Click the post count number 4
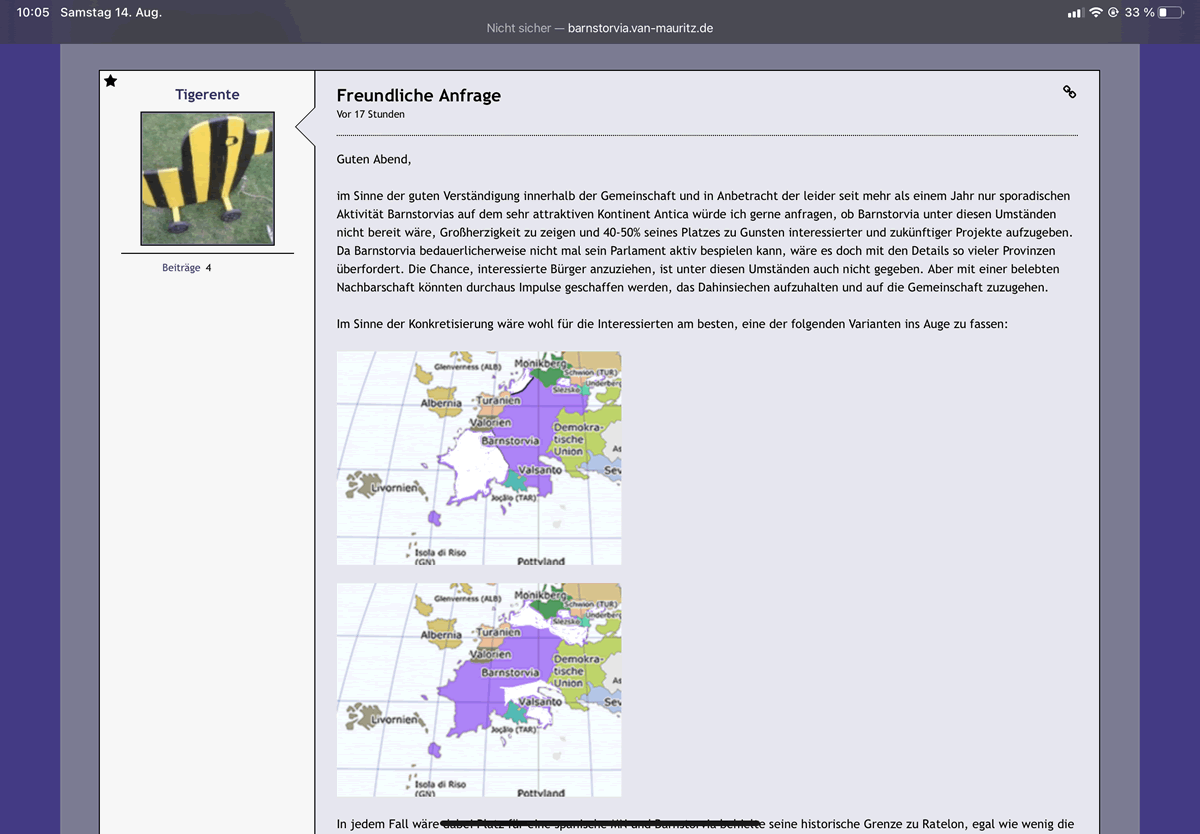Image resolution: width=1200 pixels, height=834 pixels. coord(208,268)
